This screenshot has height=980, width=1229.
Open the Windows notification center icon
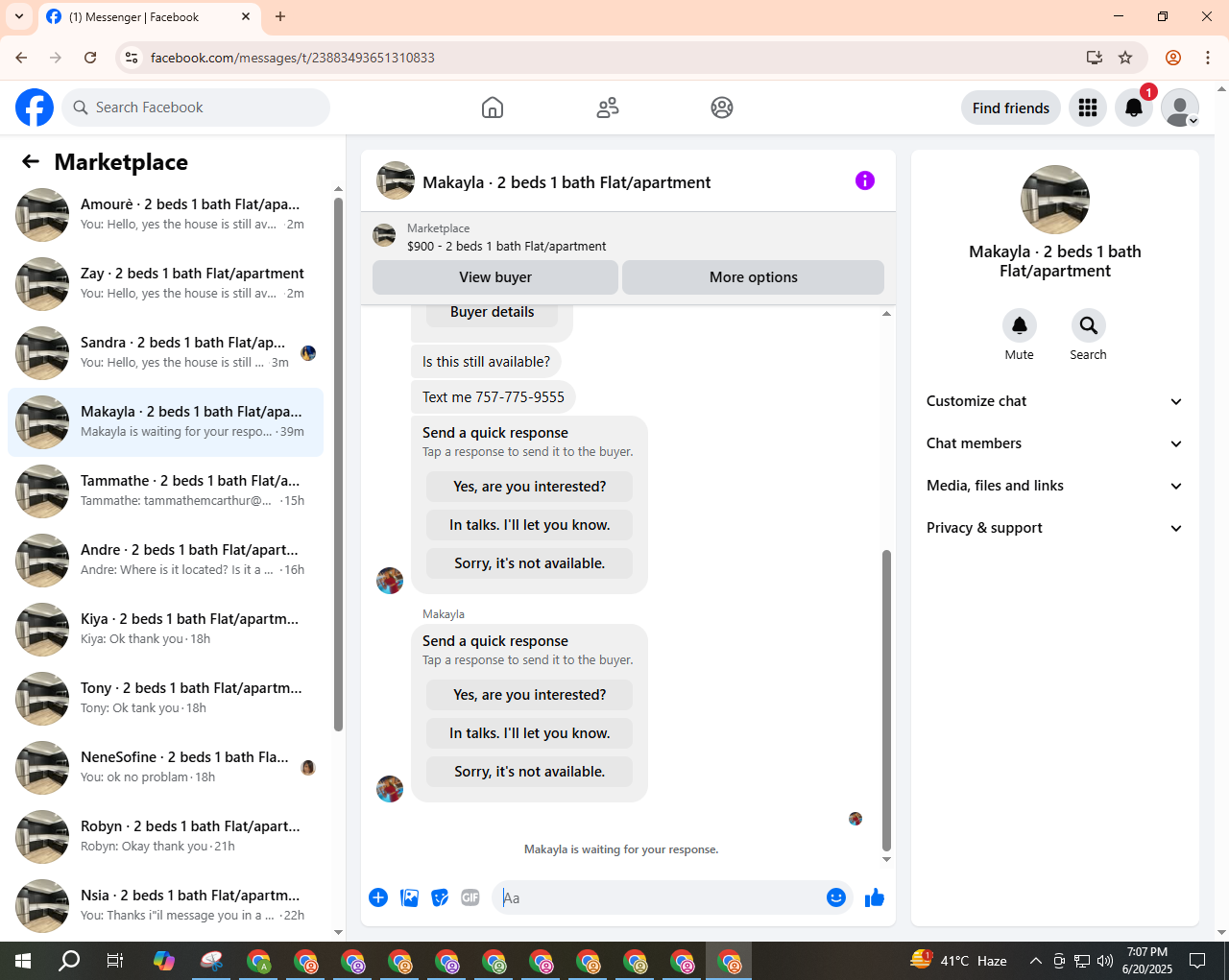(x=1197, y=961)
